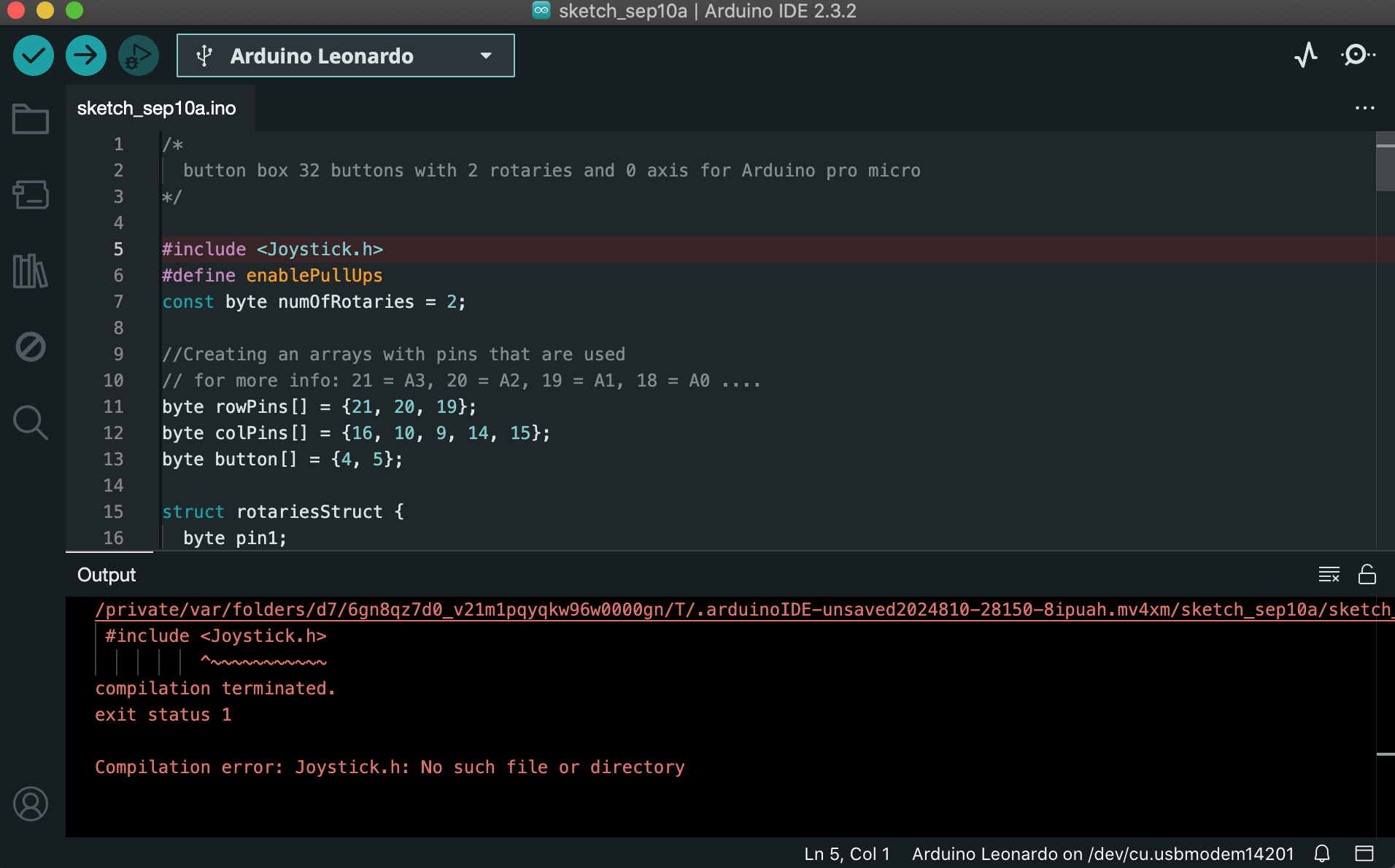1395x868 pixels.
Task: Click line 5 include Joystick.h code
Action: point(272,249)
